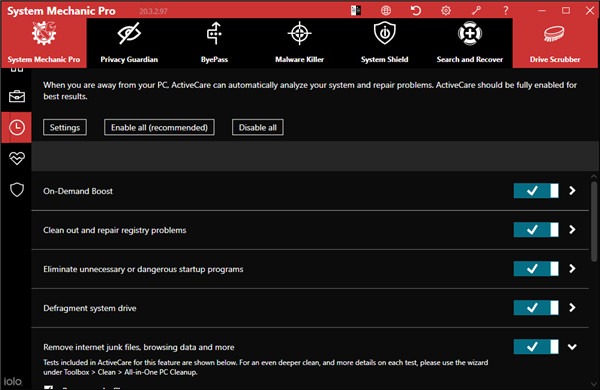This screenshot has height=390, width=600.
Task: Collapse the Remove internet junk files section
Action: pos(572,347)
